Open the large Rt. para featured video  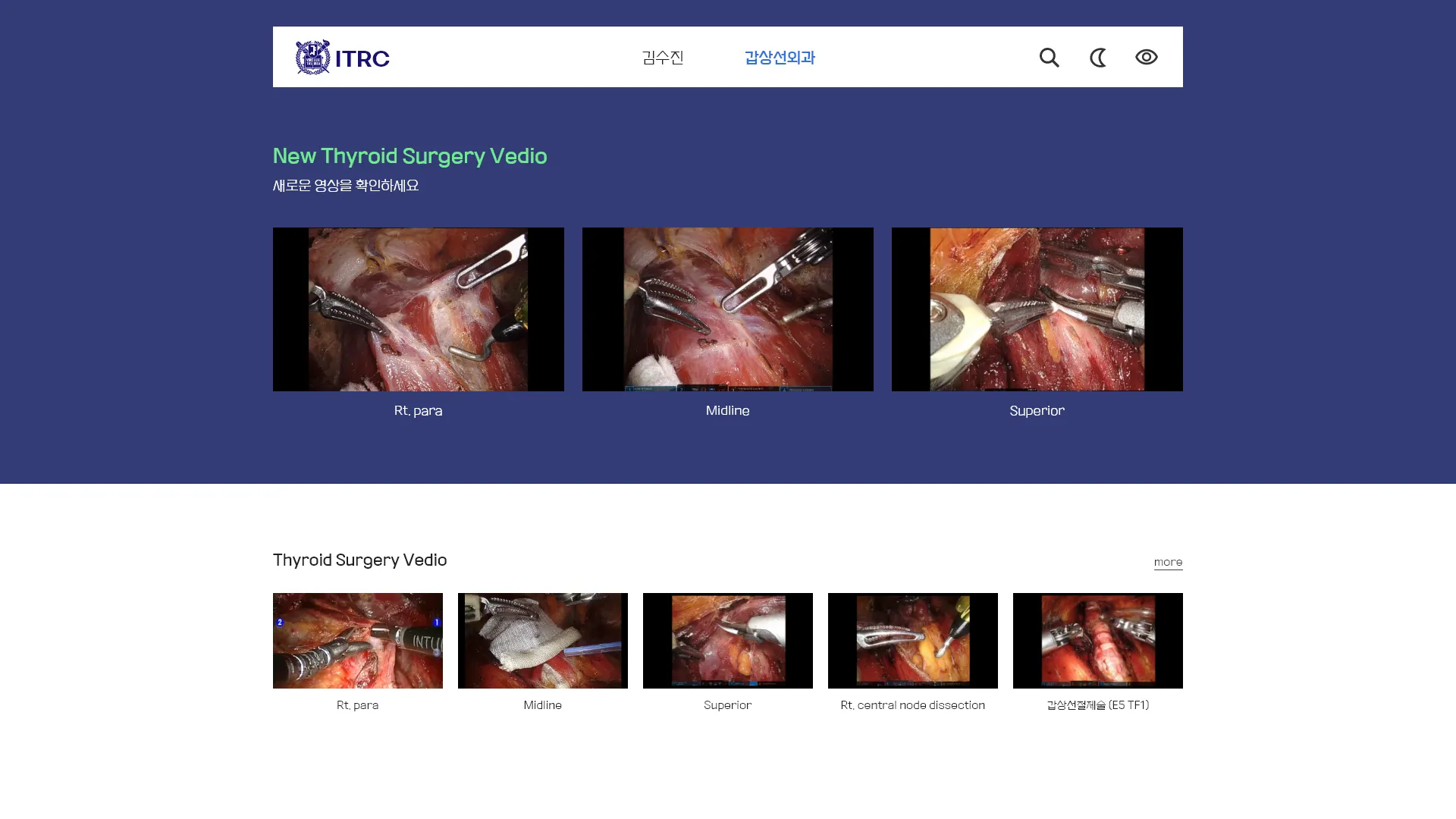[x=418, y=309]
